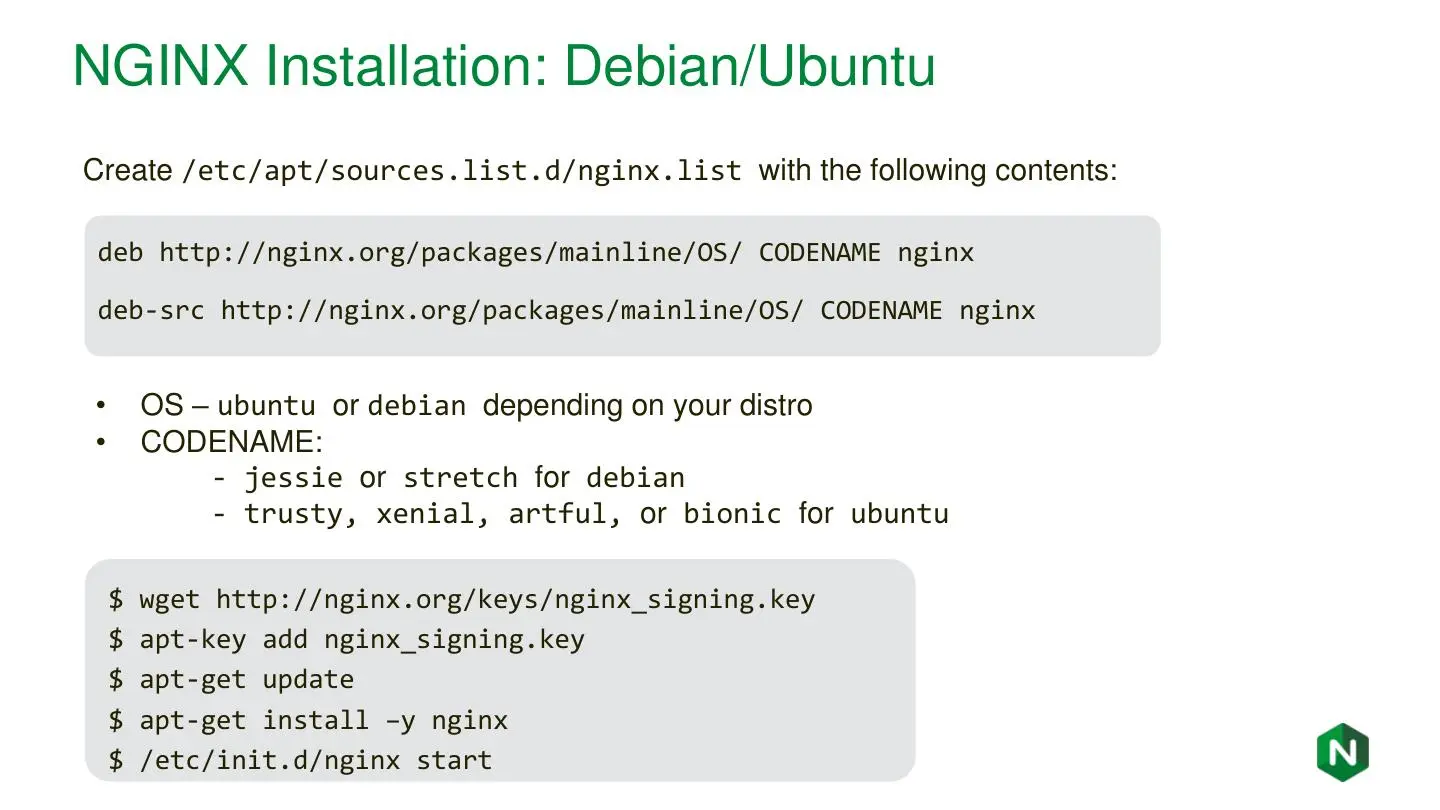
Task: Click the 'CODENAME:' bullet label
Action: (x=232, y=442)
